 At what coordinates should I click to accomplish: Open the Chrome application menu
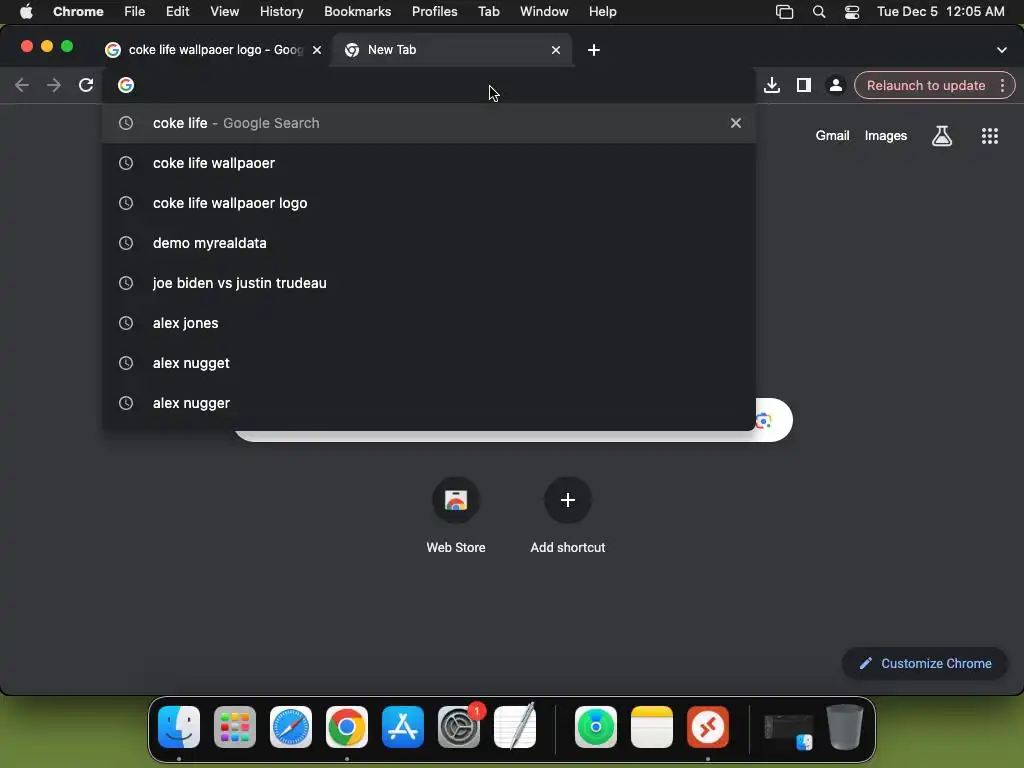[x=78, y=12]
